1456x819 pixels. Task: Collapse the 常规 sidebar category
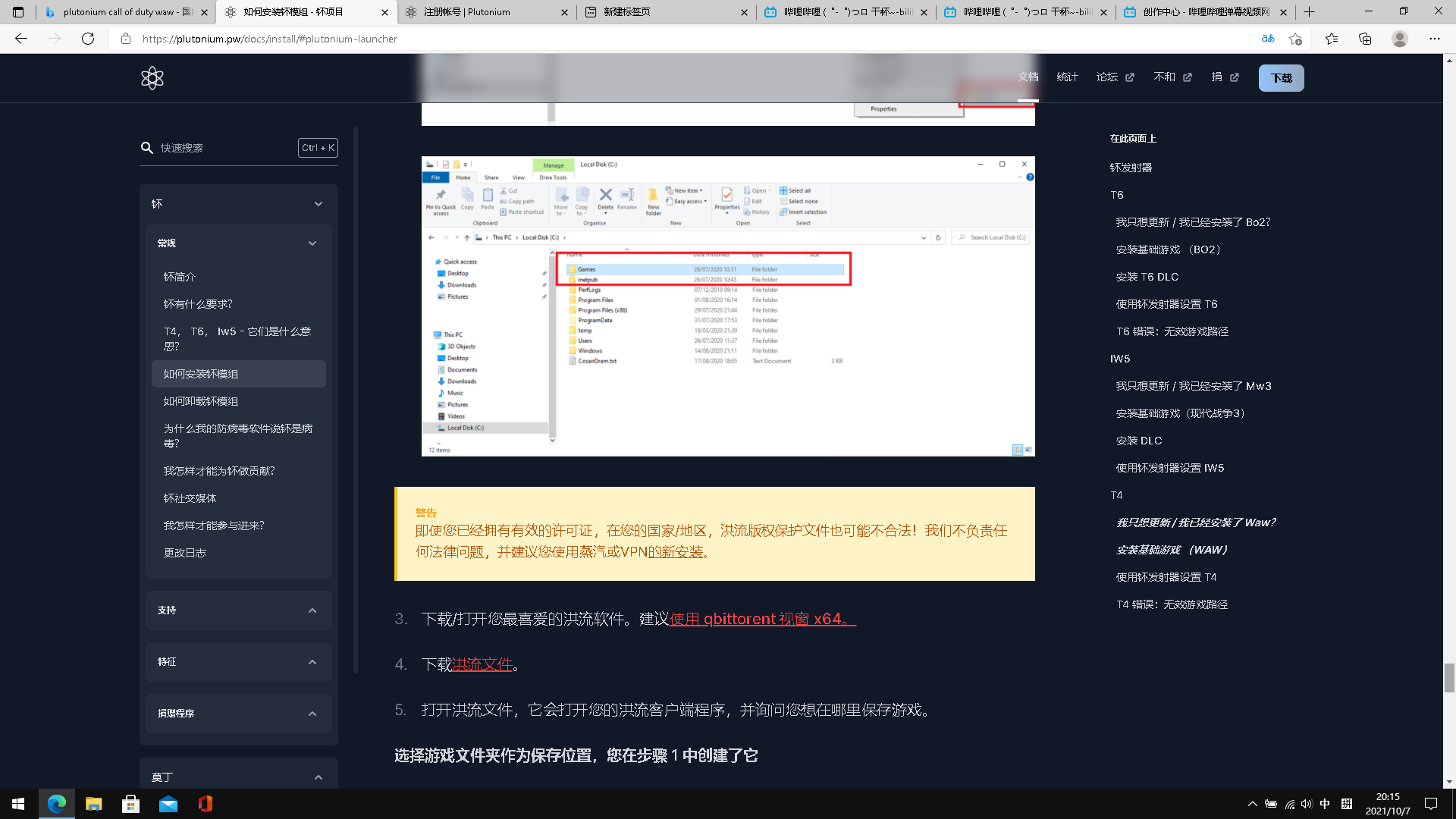pyautogui.click(x=312, y=243)
